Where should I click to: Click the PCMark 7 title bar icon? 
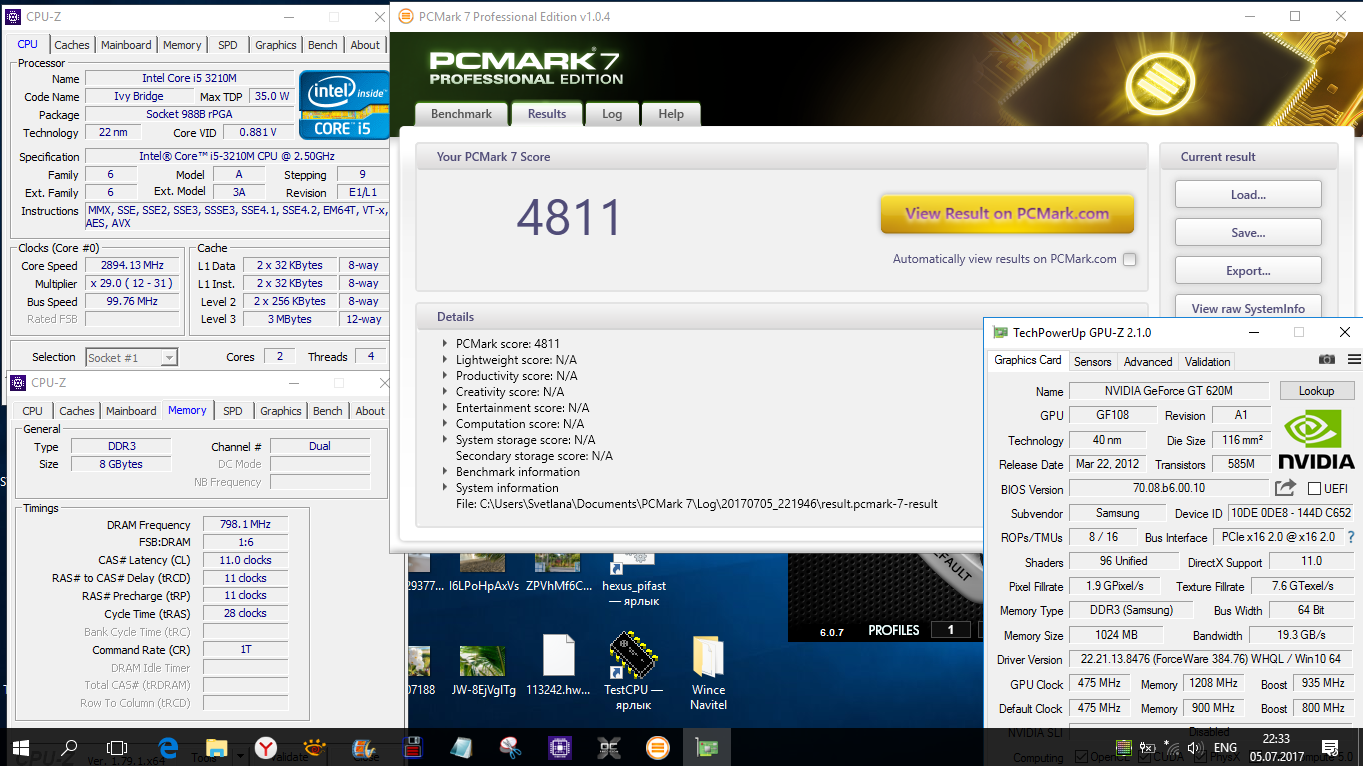(x=404, y=16)
